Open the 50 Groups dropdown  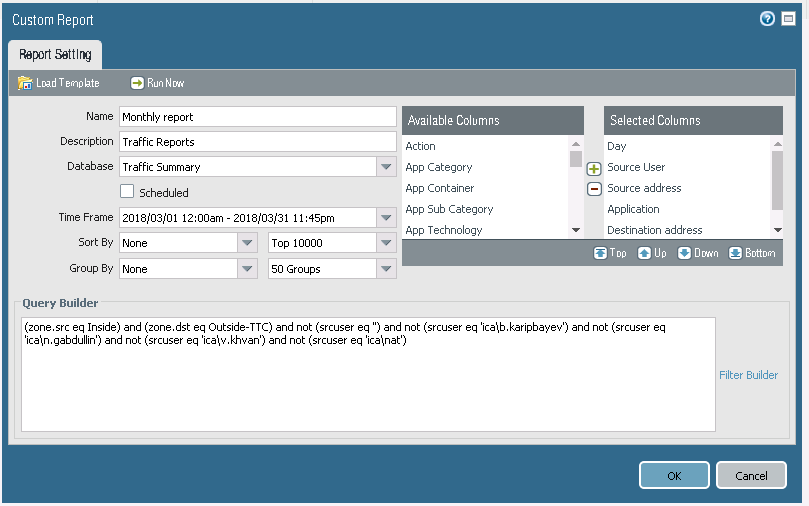[386, 269]
